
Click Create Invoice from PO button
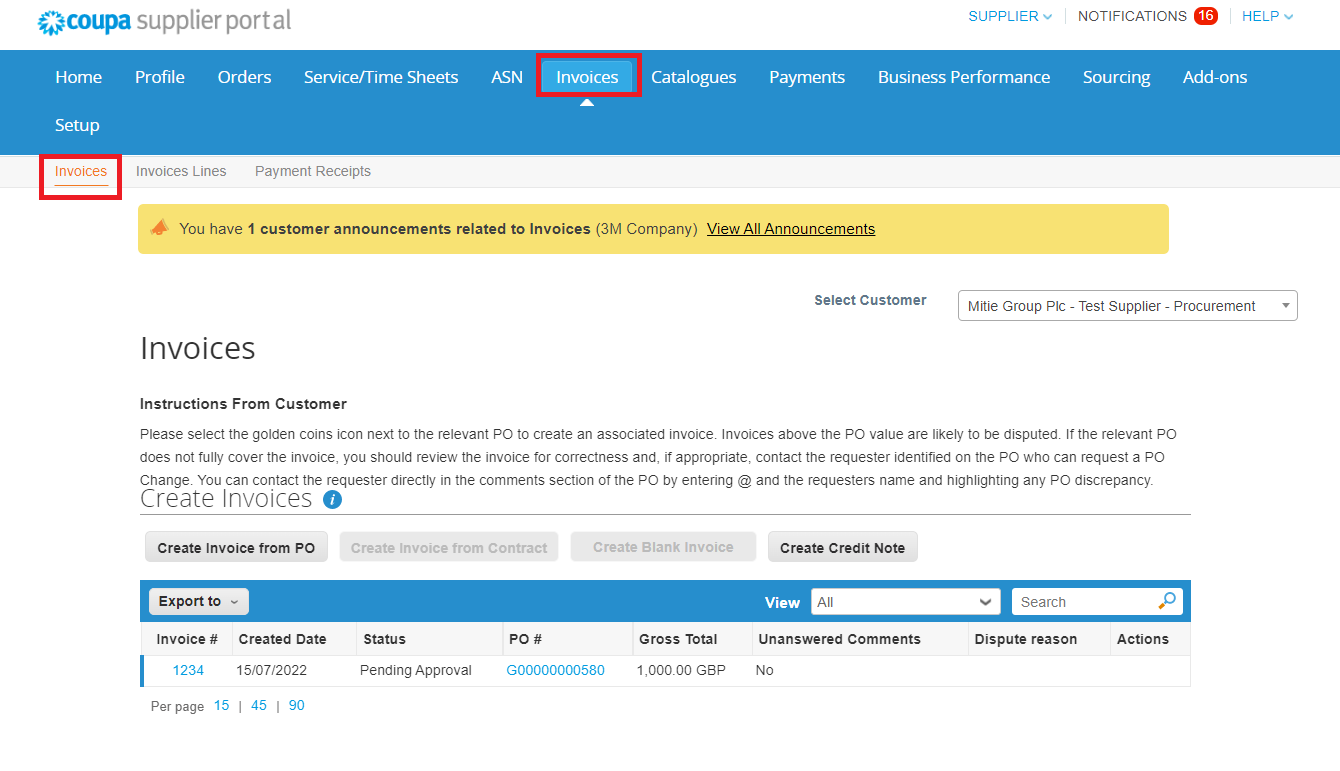pos(236,548)
